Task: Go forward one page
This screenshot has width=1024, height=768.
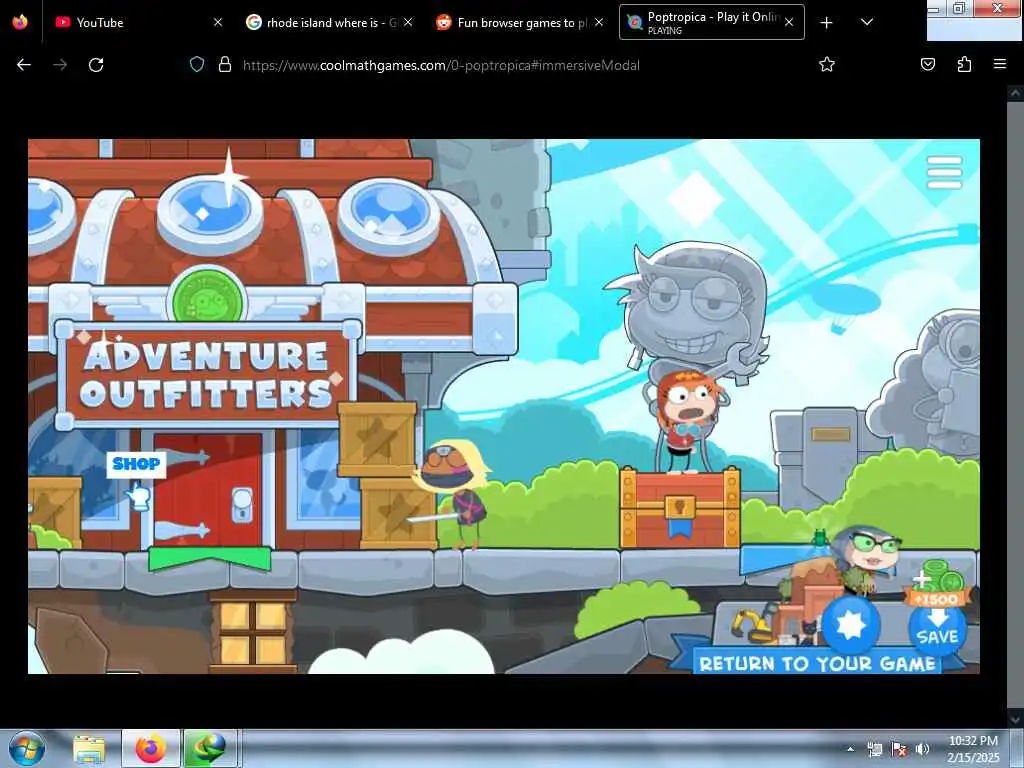Action: click(x=60, y=65)
